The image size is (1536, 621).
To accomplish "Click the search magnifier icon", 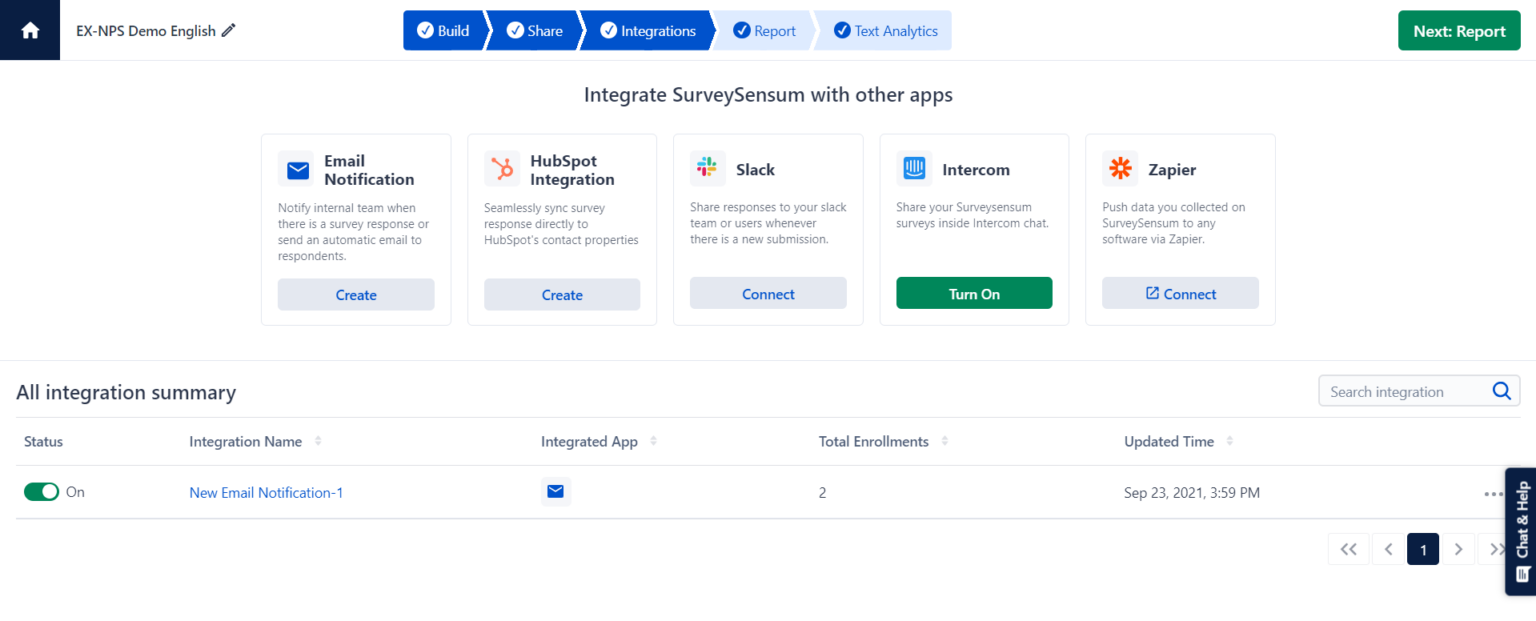I will pos(1501,391).
